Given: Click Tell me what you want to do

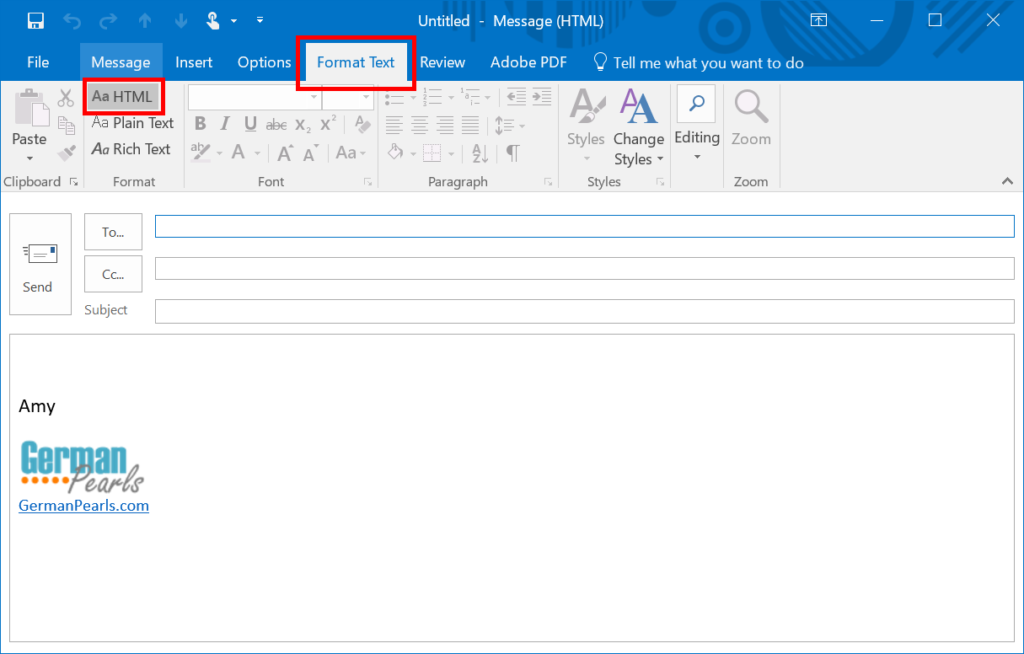Looking at the screenshot, I should pyautogui.click(x=699, y=62).
